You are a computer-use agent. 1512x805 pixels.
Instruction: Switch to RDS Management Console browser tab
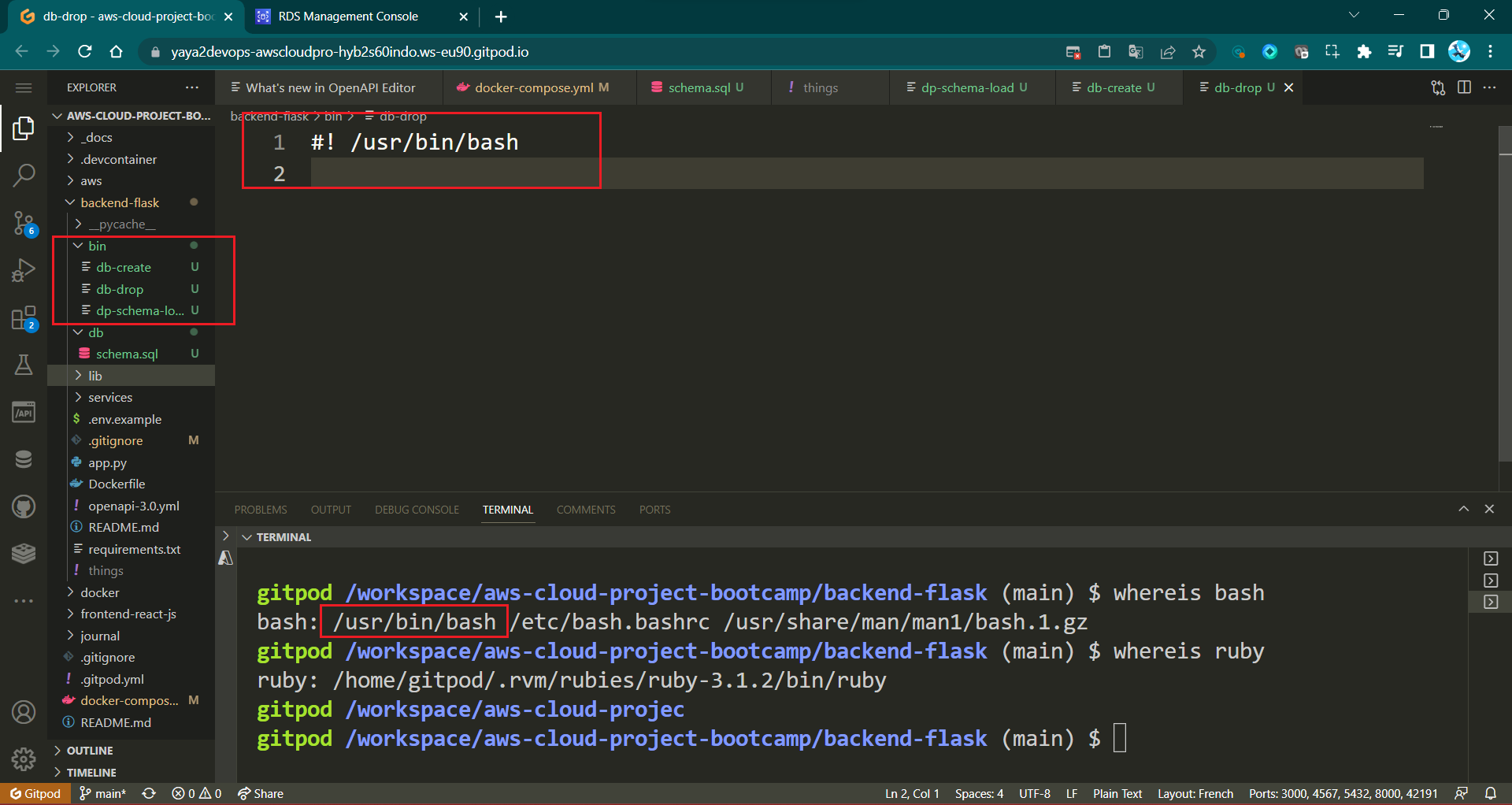tap(361, 17)
